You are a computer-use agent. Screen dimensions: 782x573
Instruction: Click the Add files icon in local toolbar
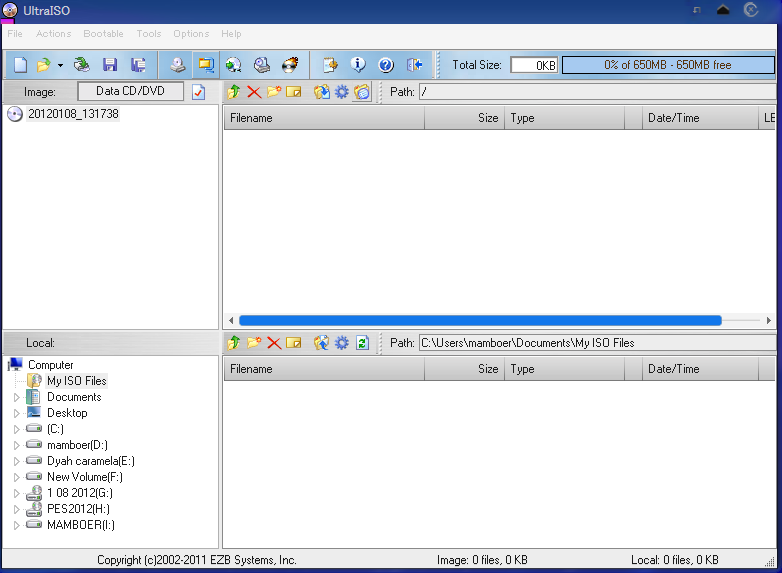click(322, 343)
